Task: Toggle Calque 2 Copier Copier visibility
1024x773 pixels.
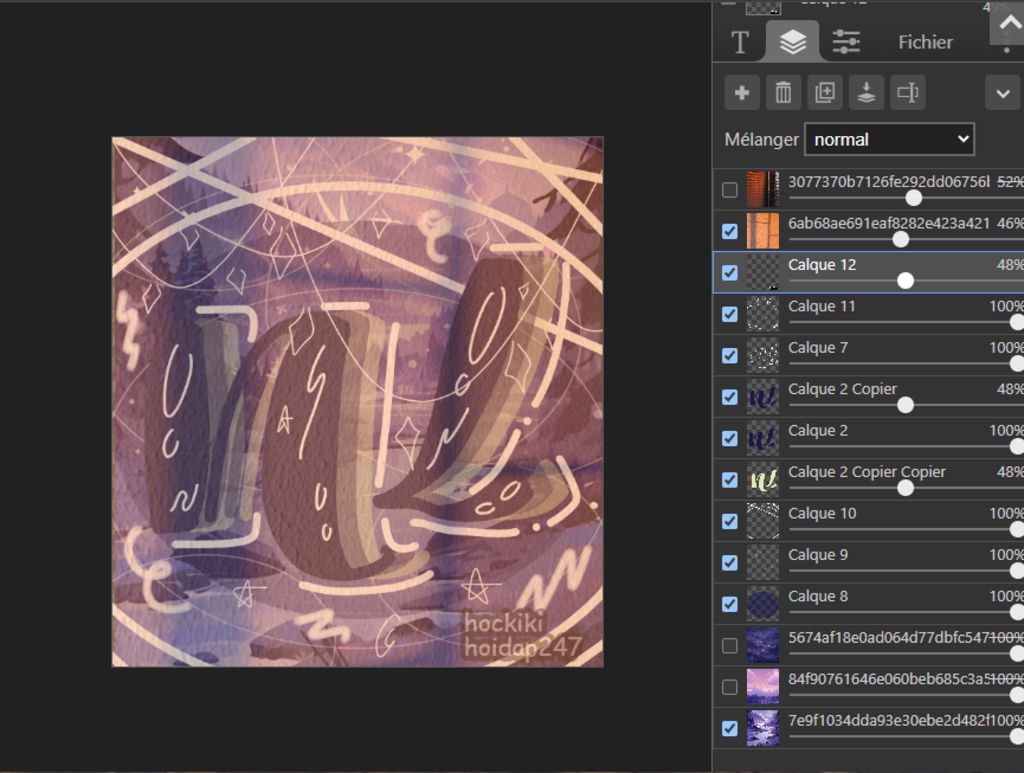Action: (x=730, y=480)
